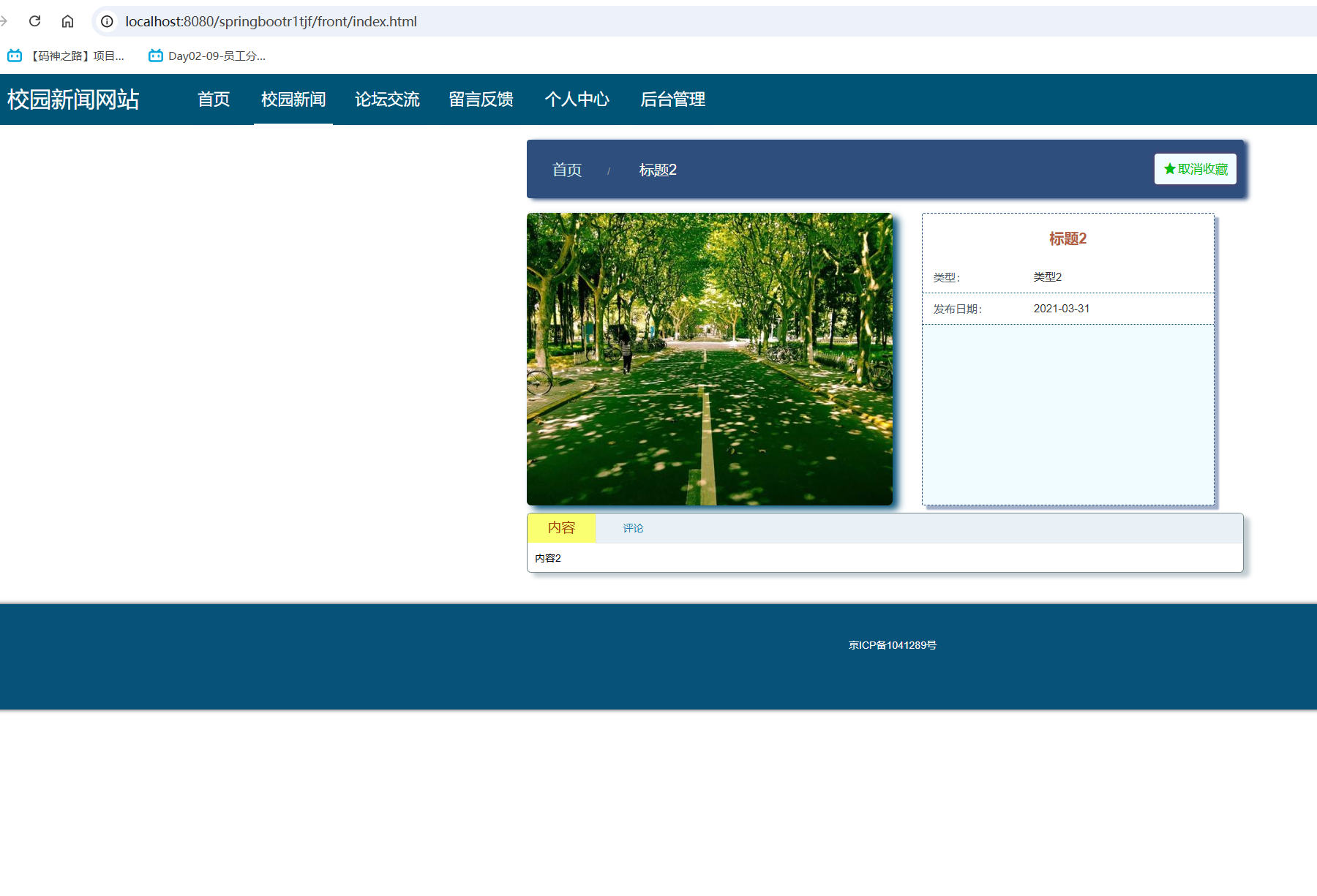Open the Day02-09 bookmark
The image size is (1317, 896).
(x=207, y=56)
